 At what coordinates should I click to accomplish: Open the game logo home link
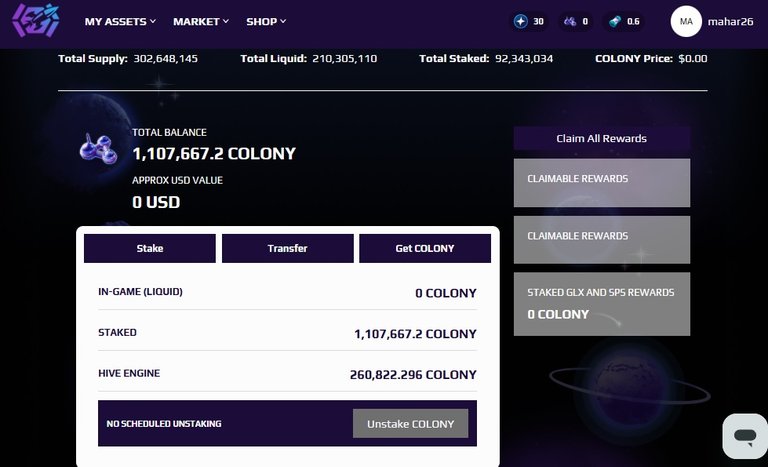(36, 21)
